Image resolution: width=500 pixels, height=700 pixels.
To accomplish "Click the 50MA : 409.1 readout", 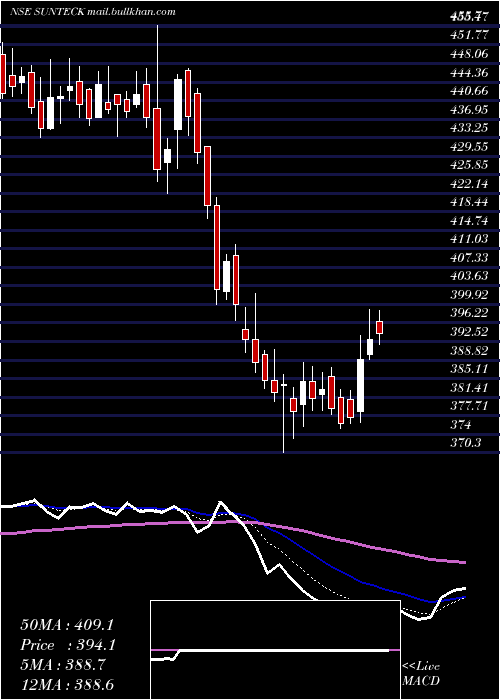I will (x=69, y=624).
